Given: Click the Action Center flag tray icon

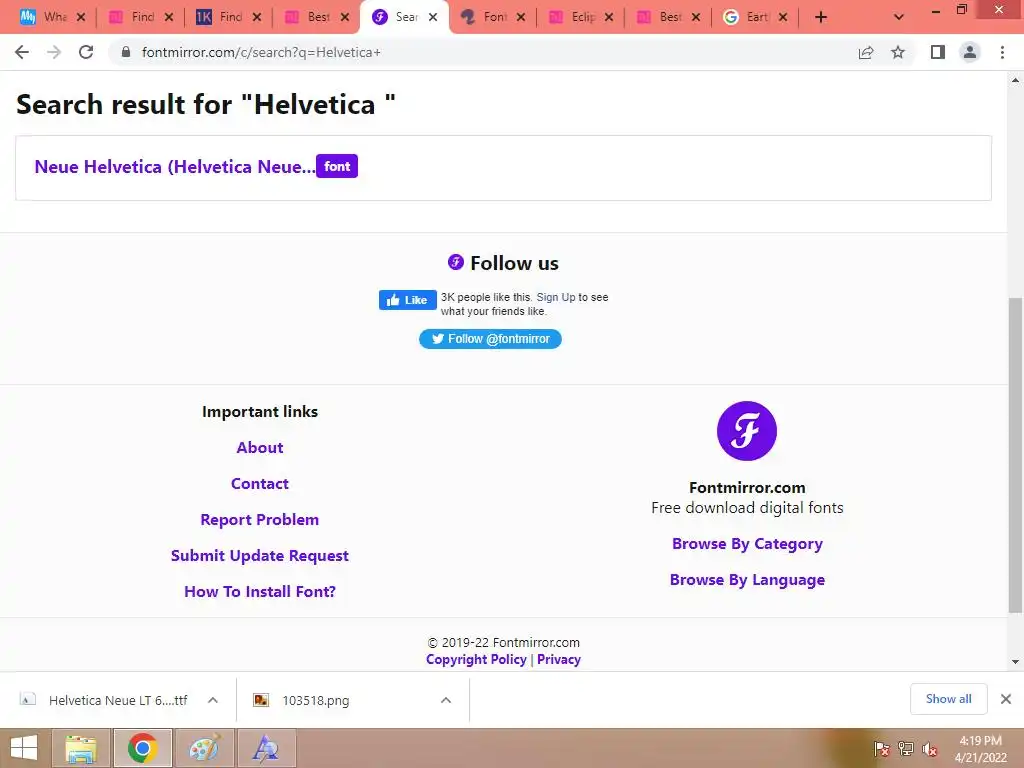Looking at the screenshot, I should [x=881, y=749].
